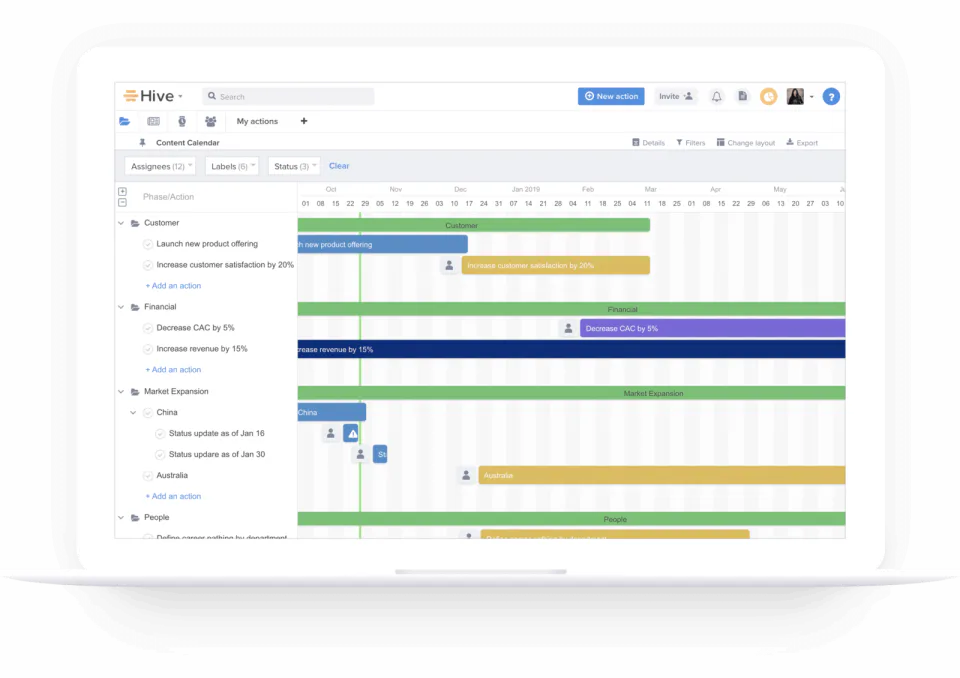
Task: Mark Launch new product offering complete
Action: click(x=147, y=243)
